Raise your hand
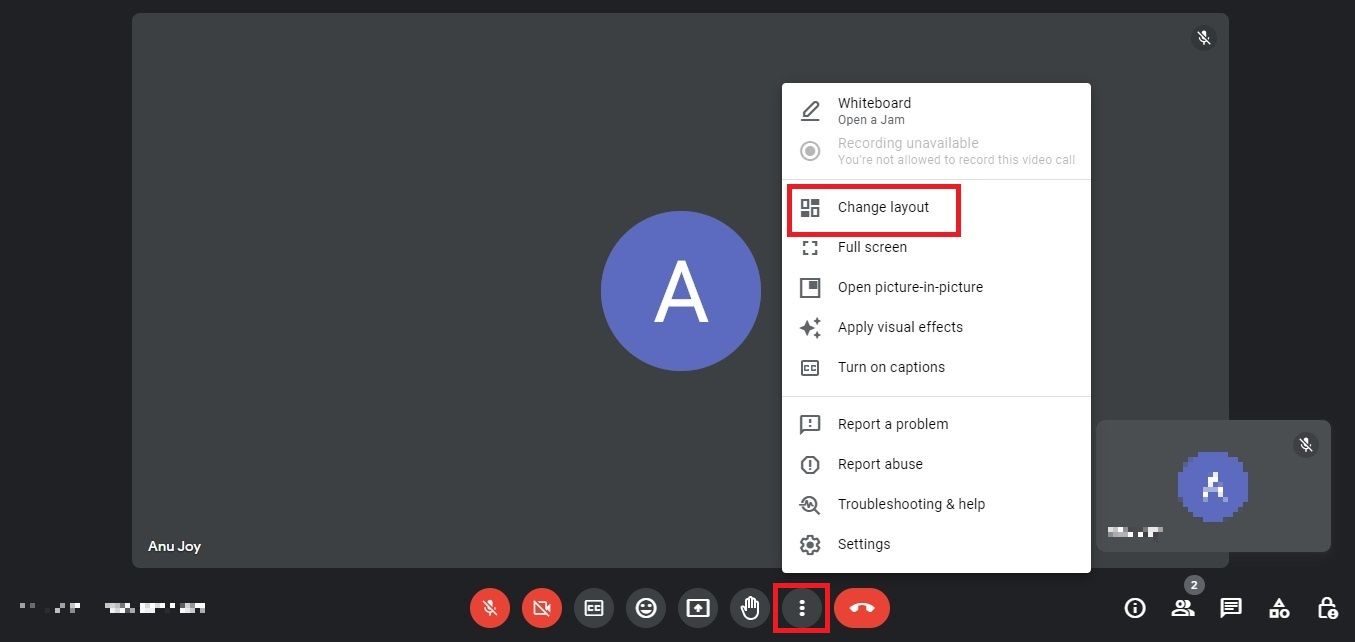The height and width of the screenshot is (642, 1355). pos(749,607)
